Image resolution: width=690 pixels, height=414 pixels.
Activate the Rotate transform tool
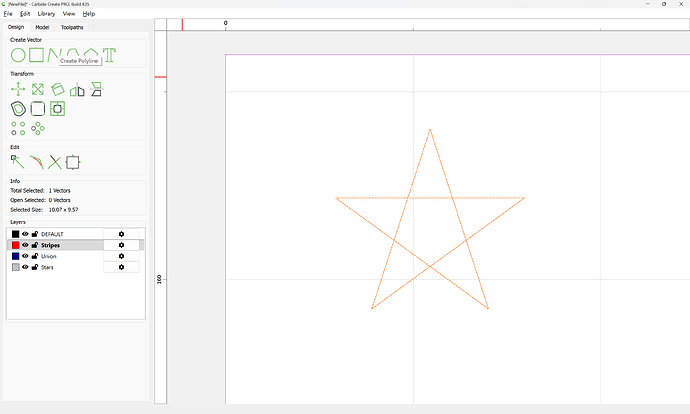(x=57, y=89)
